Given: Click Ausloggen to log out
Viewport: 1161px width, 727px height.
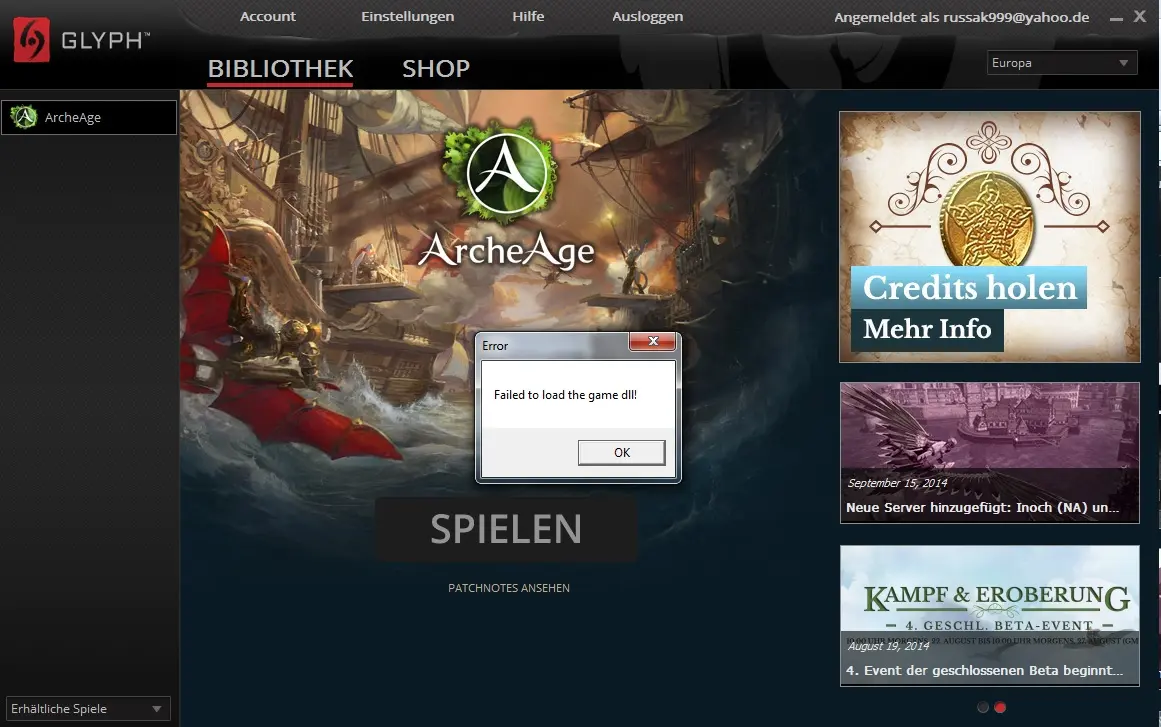Looking at the screenshot, I should pos(647,16).
